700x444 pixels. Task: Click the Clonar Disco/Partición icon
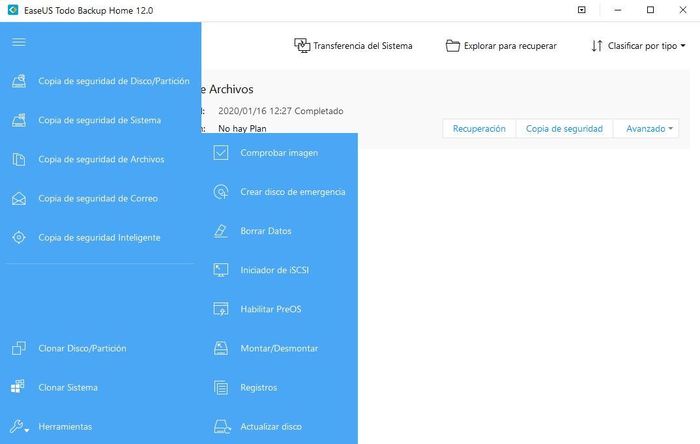tap(19, 348)
